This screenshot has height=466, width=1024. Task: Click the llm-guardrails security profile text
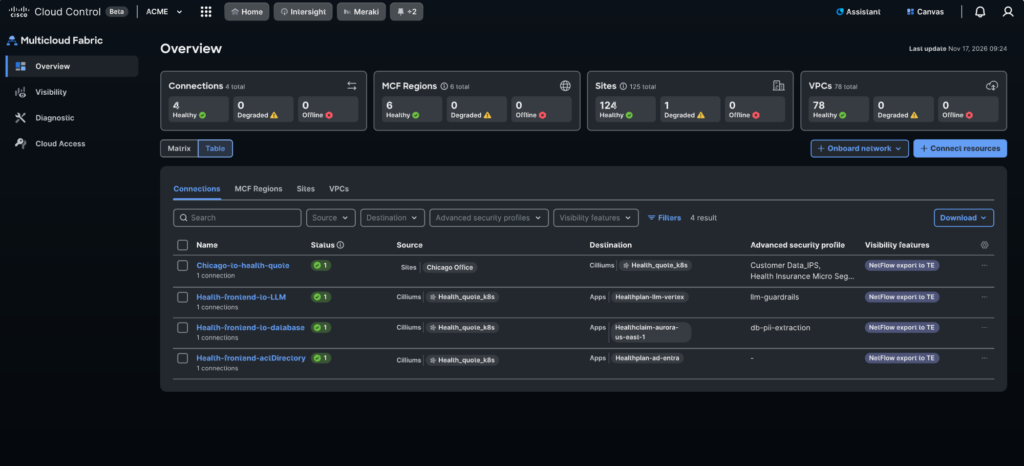775,297
